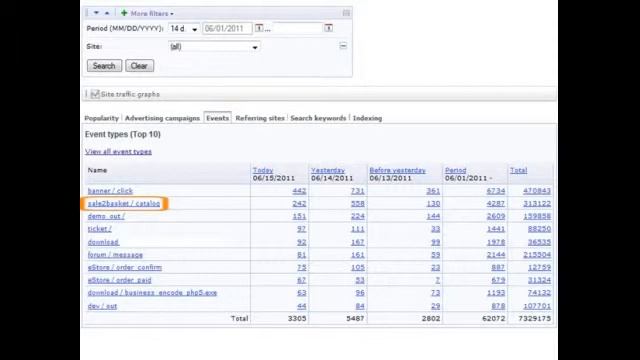This screenshot has width=640, height=360.
Task: Click the Search button
Action: [x=104, y=66]
